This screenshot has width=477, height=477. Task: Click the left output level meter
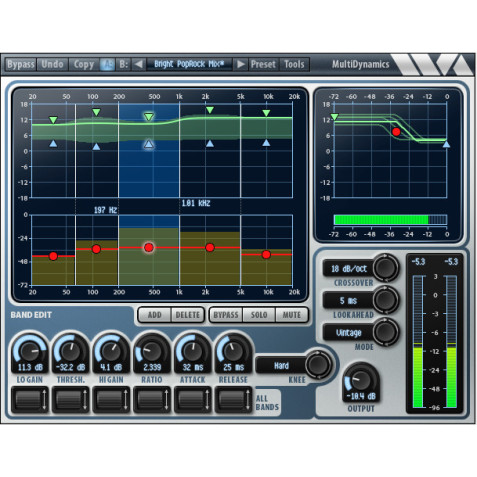pyautogui.click(x=418, y=342)
